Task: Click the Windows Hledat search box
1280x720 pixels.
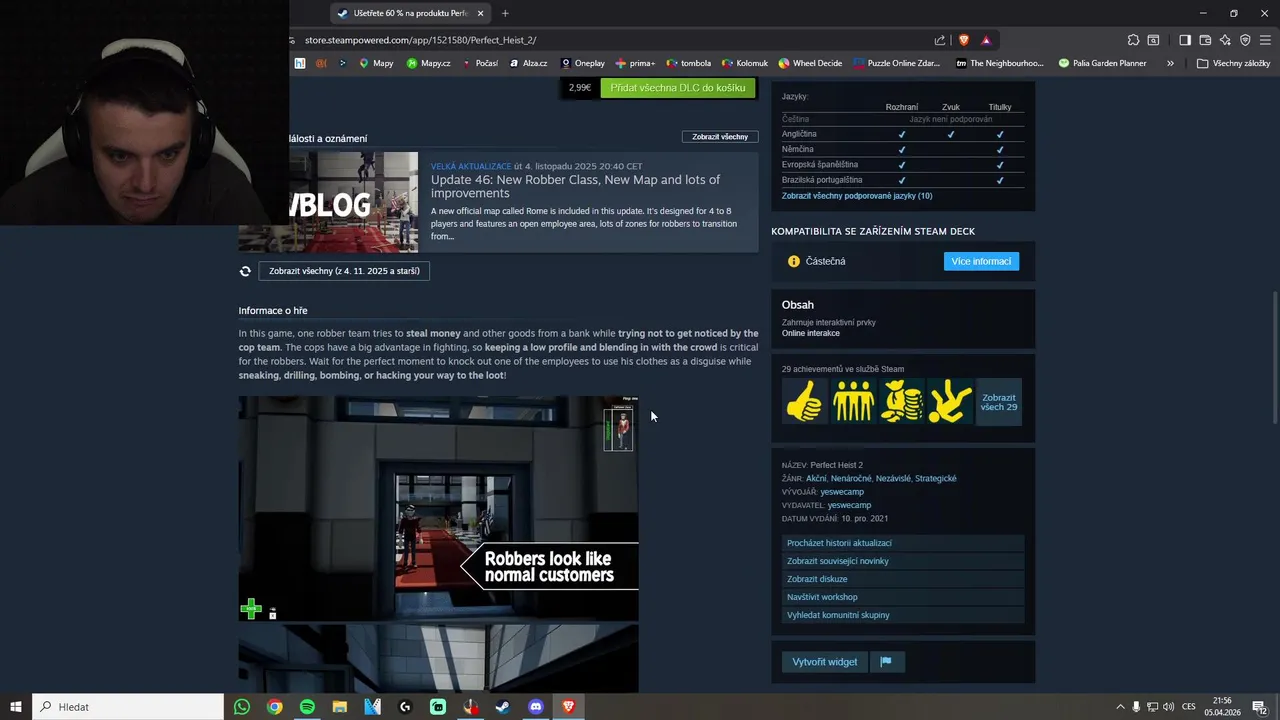Action: pos(128,707)
